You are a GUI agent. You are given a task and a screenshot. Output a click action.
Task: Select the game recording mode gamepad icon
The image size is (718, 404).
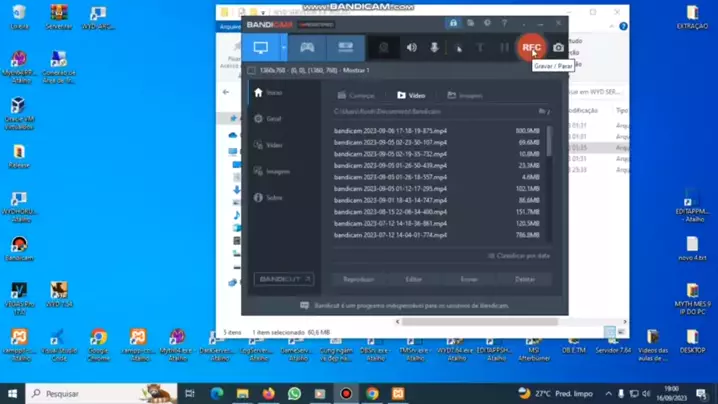(307, 47)
